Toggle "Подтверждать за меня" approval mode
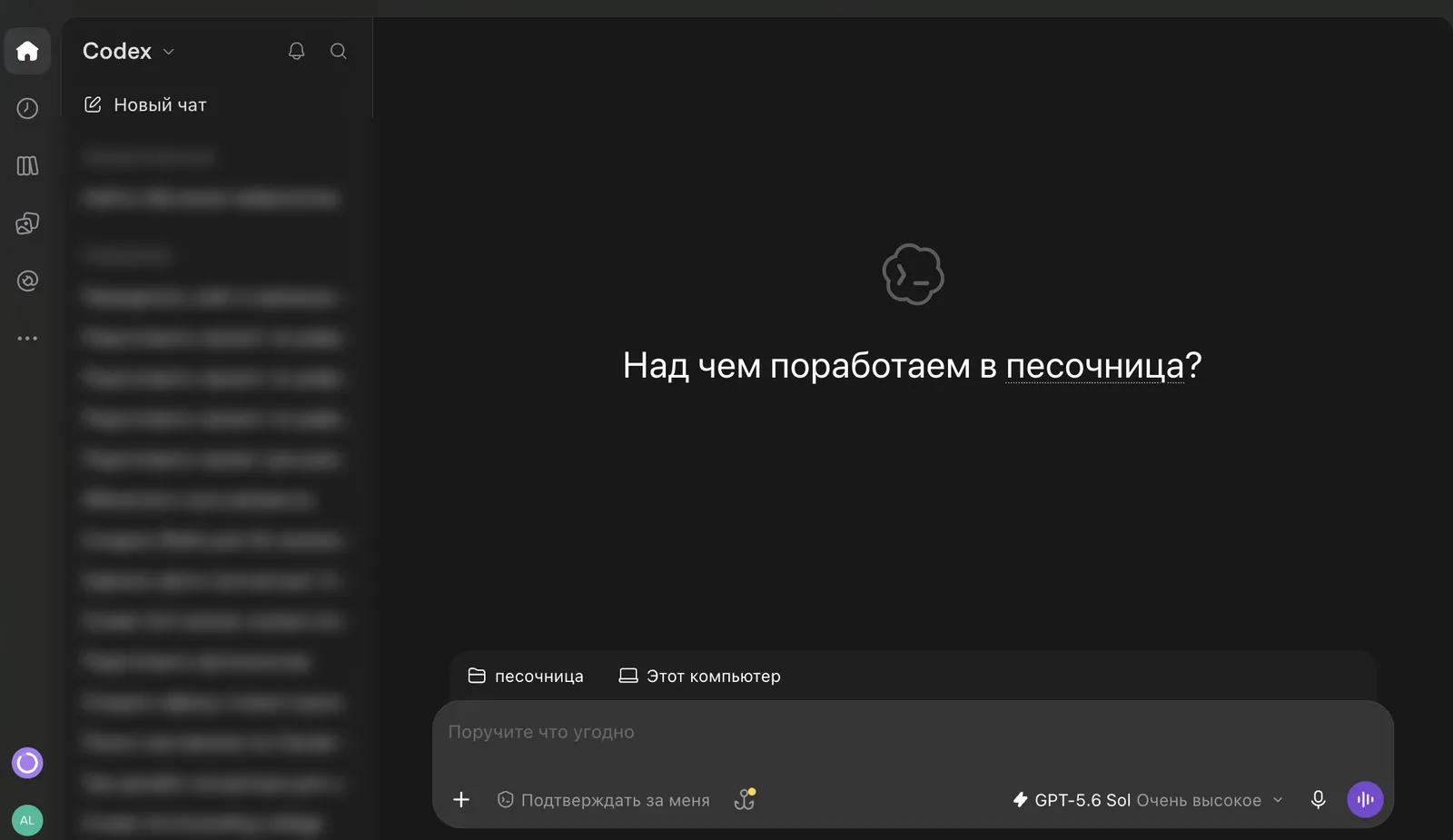The width and height of the screenshot is (1453, 840). (604, 800)
